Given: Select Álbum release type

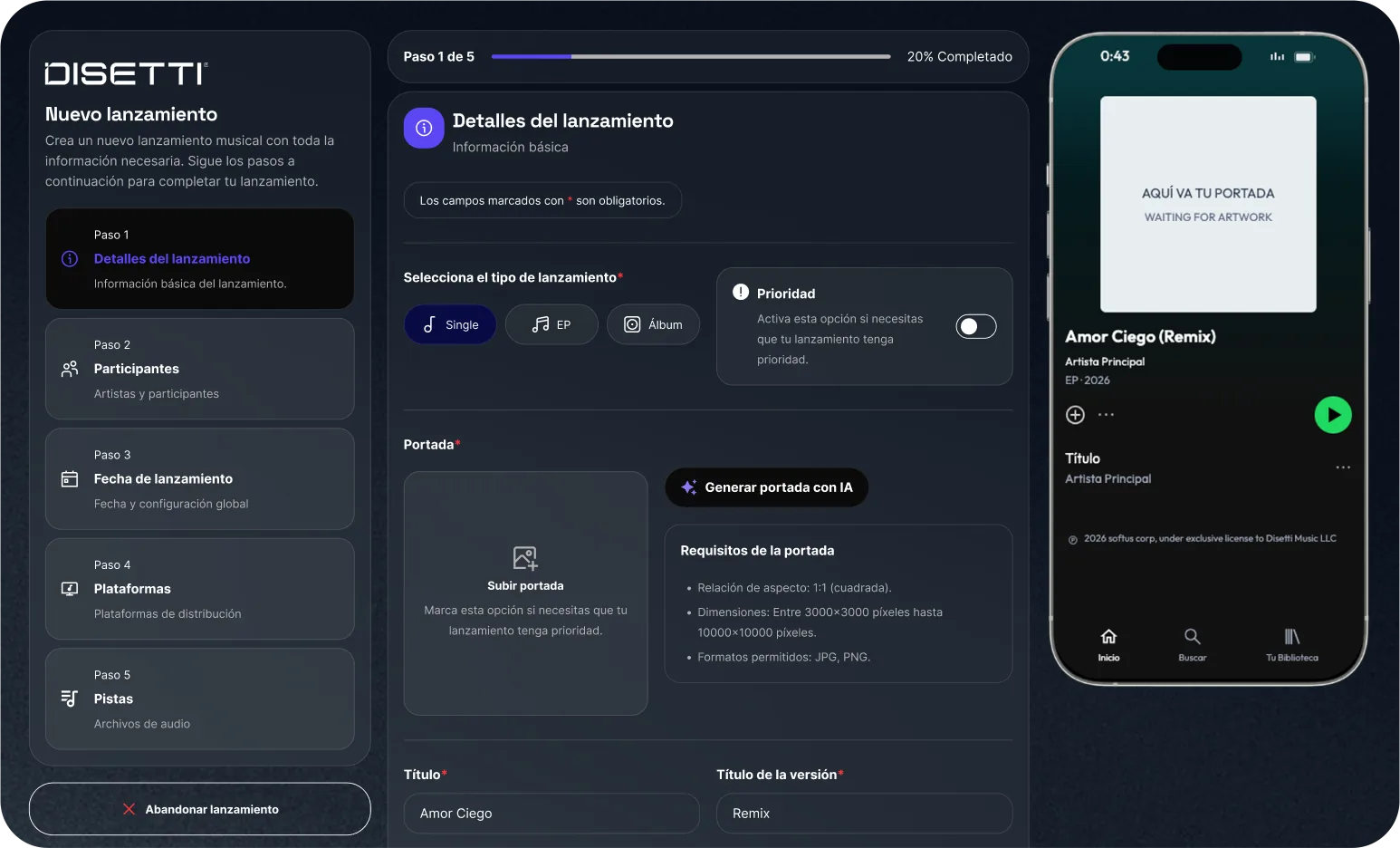Looking at the screenshot, I should (x=653, y=324).
